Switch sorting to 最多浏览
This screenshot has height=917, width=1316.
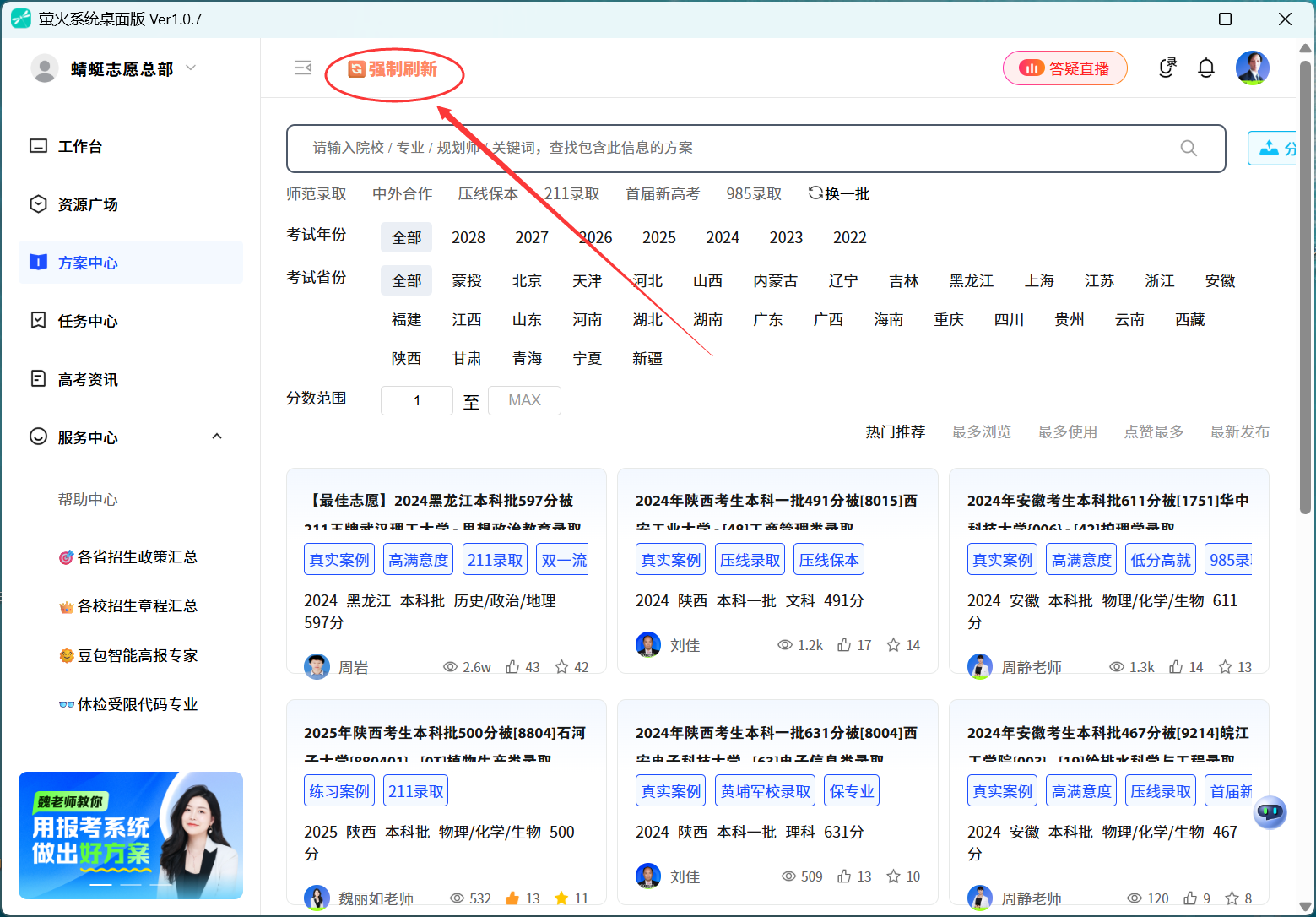tap(982, 431)
